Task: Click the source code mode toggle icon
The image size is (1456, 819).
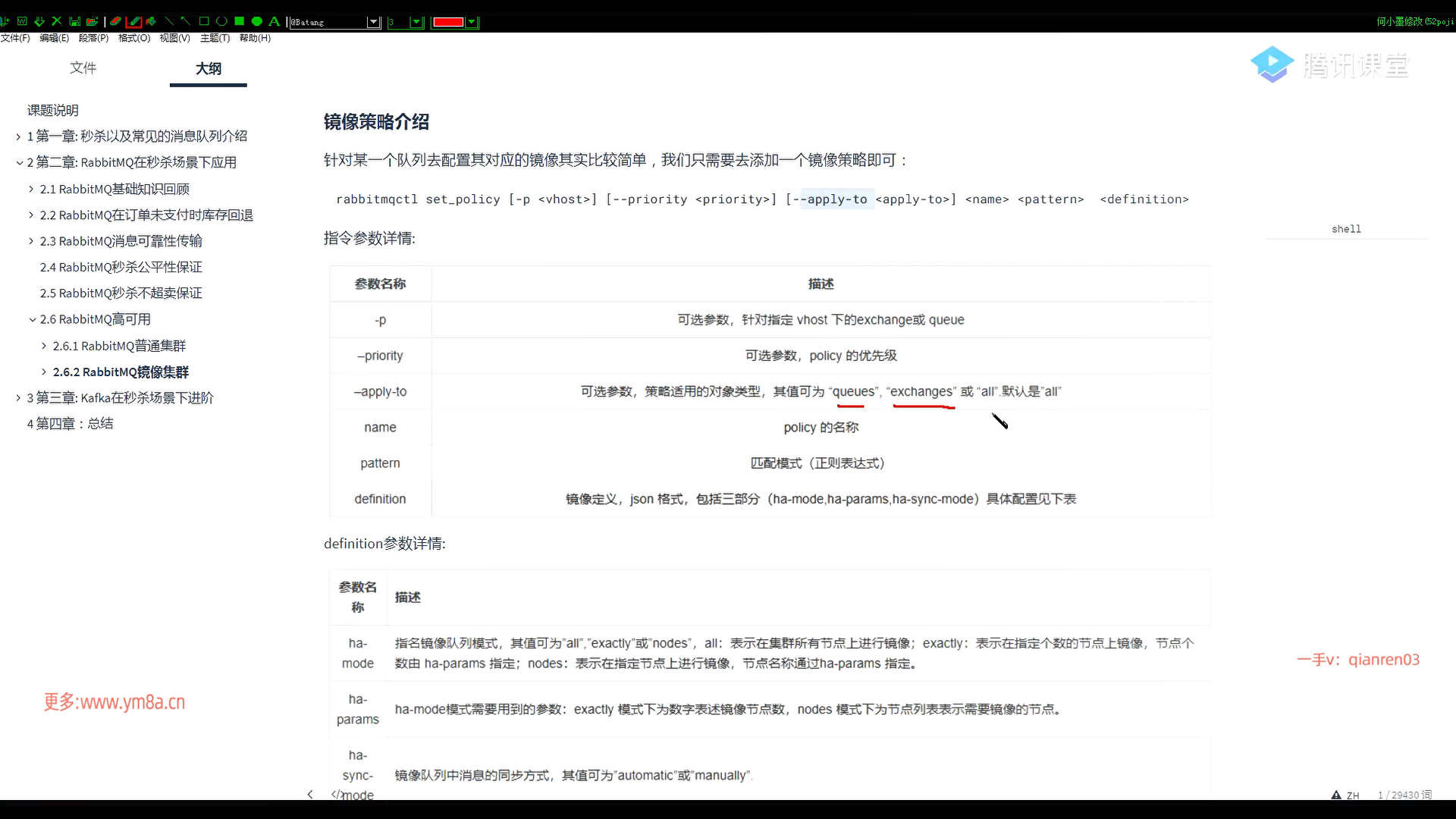Action: [337, 794]
